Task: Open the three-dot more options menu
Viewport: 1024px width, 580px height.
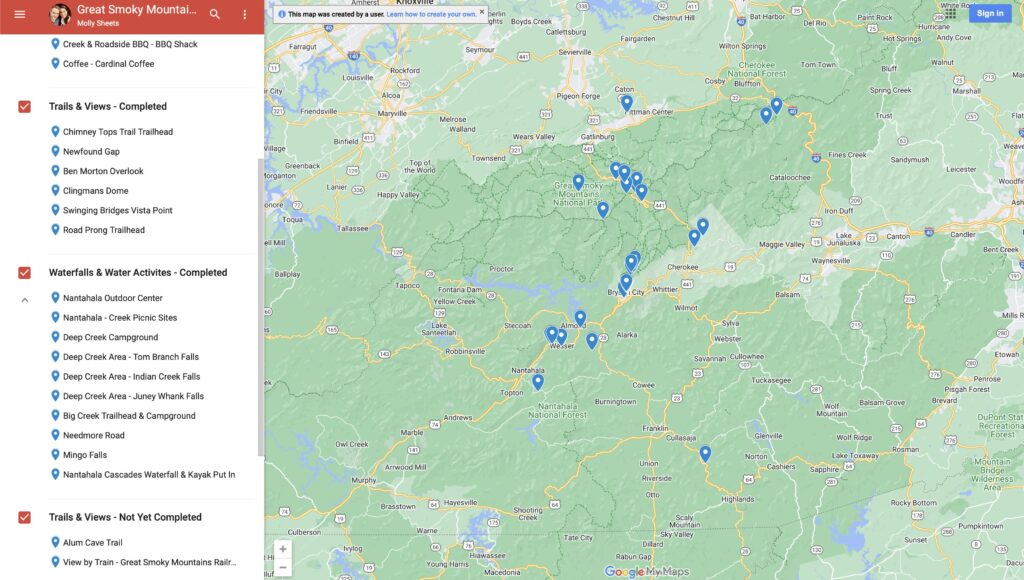Action: [x=244, y=14]
